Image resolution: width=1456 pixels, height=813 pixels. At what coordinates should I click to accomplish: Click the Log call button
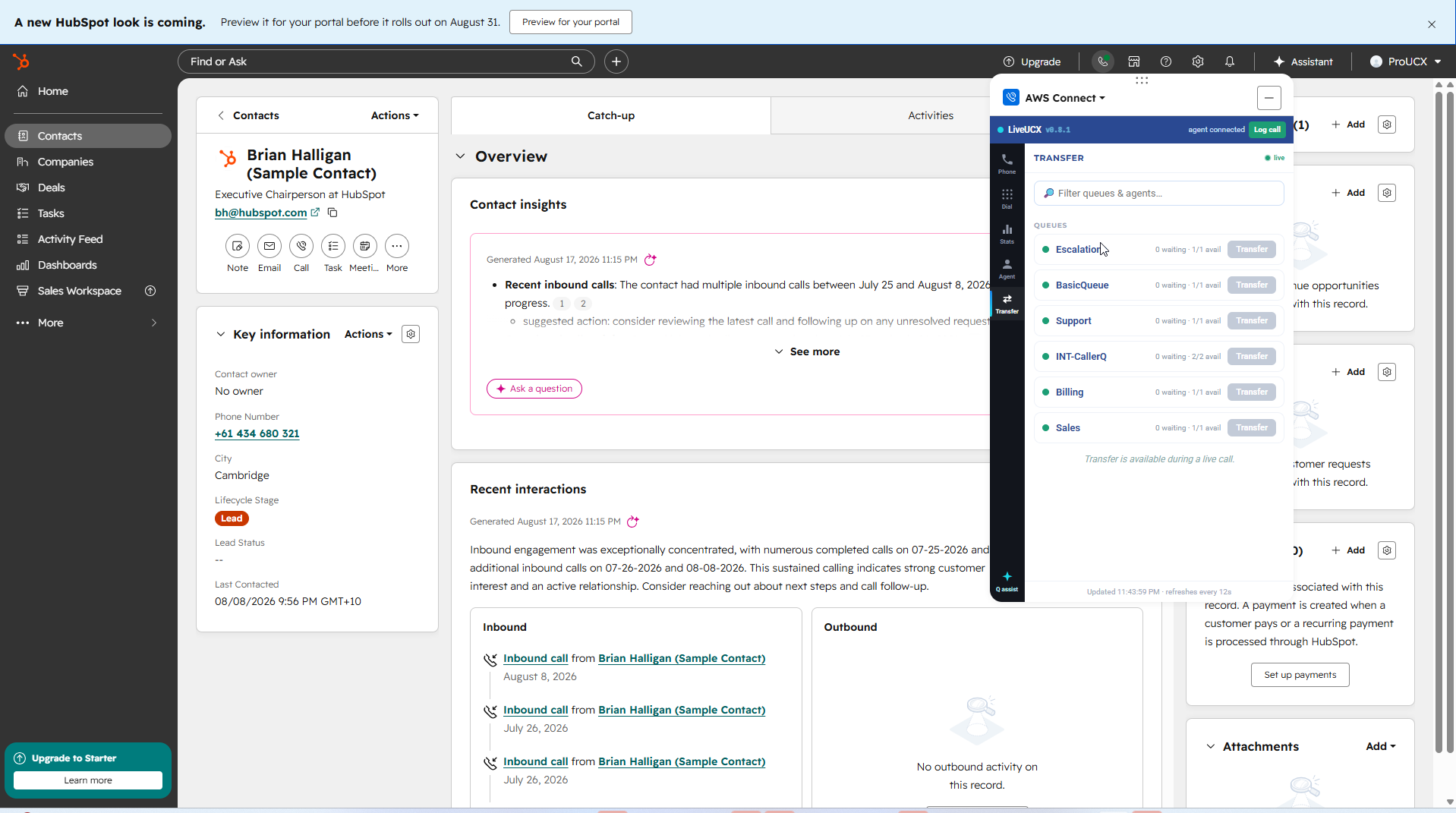(x=1267, y=130)
